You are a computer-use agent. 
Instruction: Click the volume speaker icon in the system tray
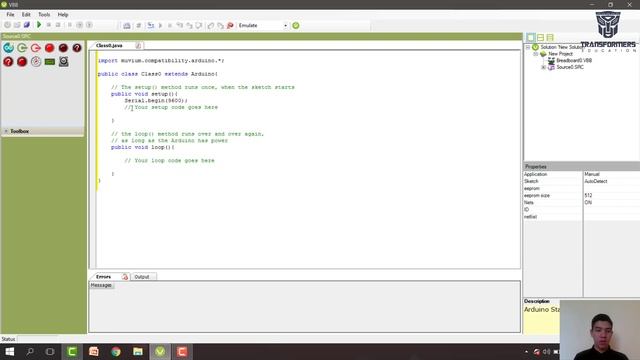tap(547, 351)
